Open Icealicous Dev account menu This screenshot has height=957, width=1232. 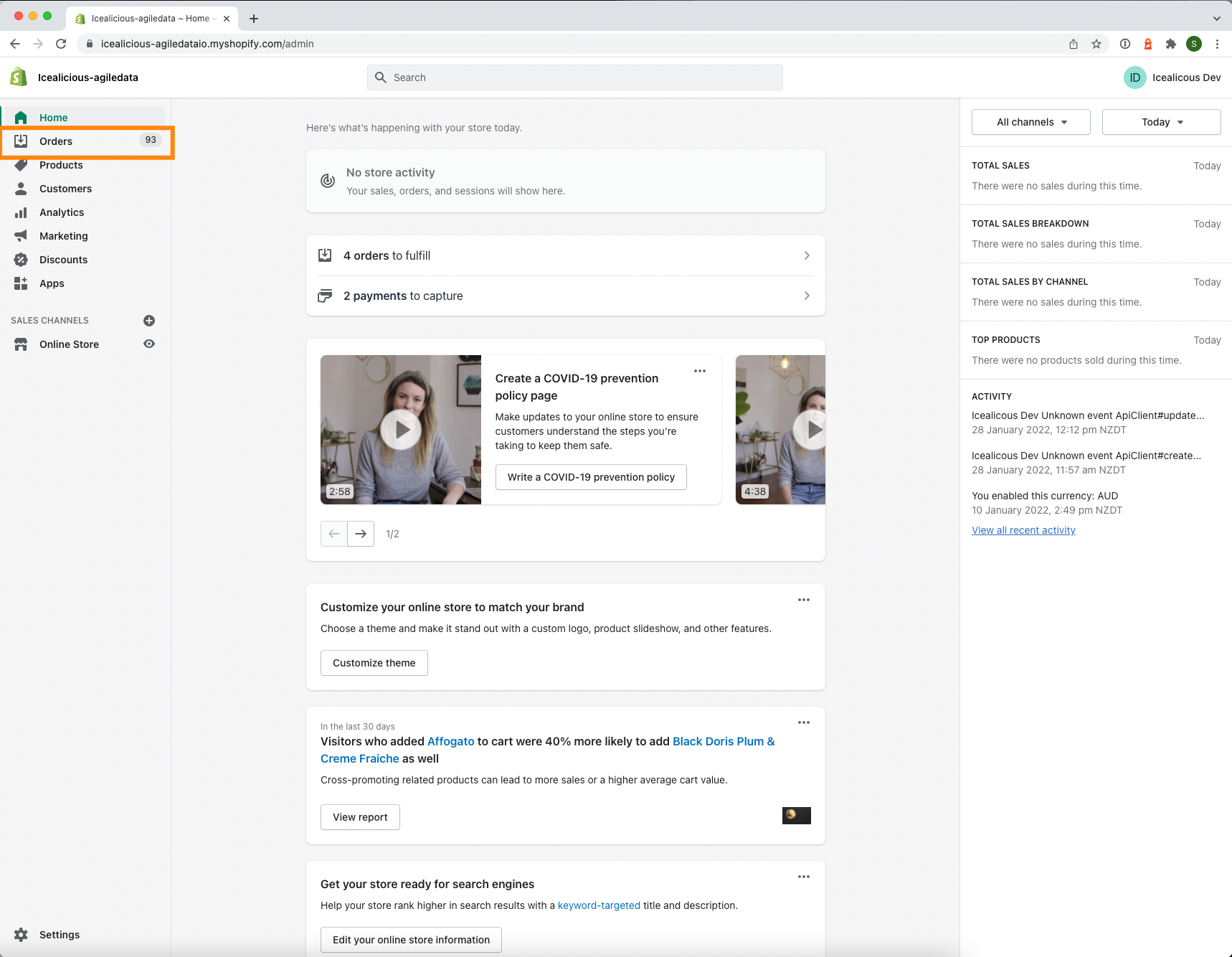(1172, 77)
